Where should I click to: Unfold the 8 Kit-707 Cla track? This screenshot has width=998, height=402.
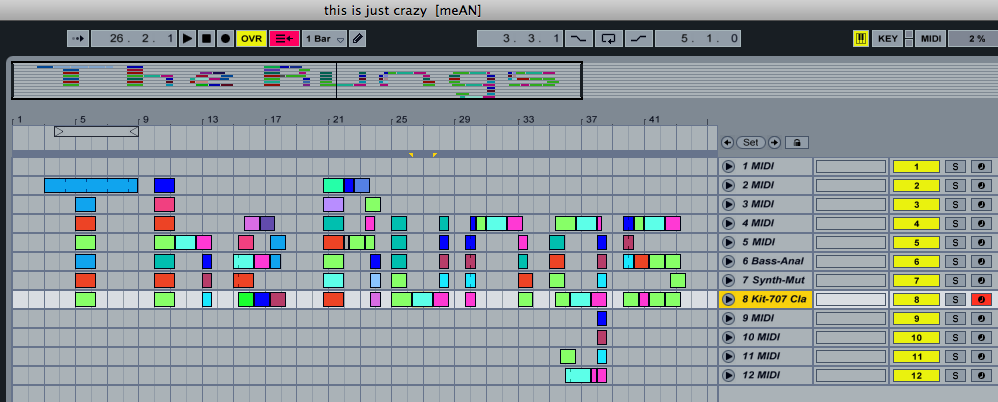click(x=728, y=299)
